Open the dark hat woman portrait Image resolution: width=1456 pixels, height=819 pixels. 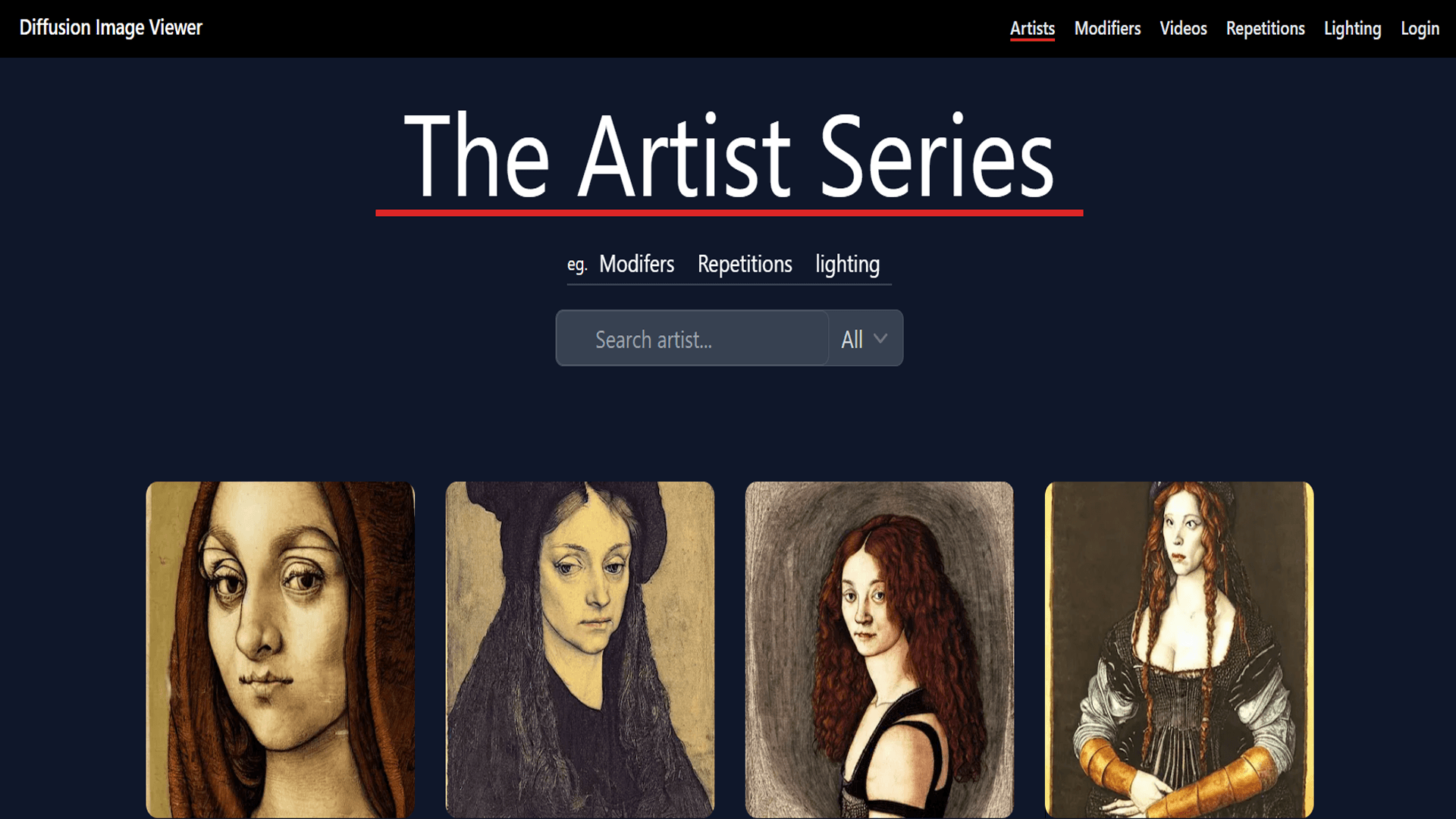coord(580,650)
